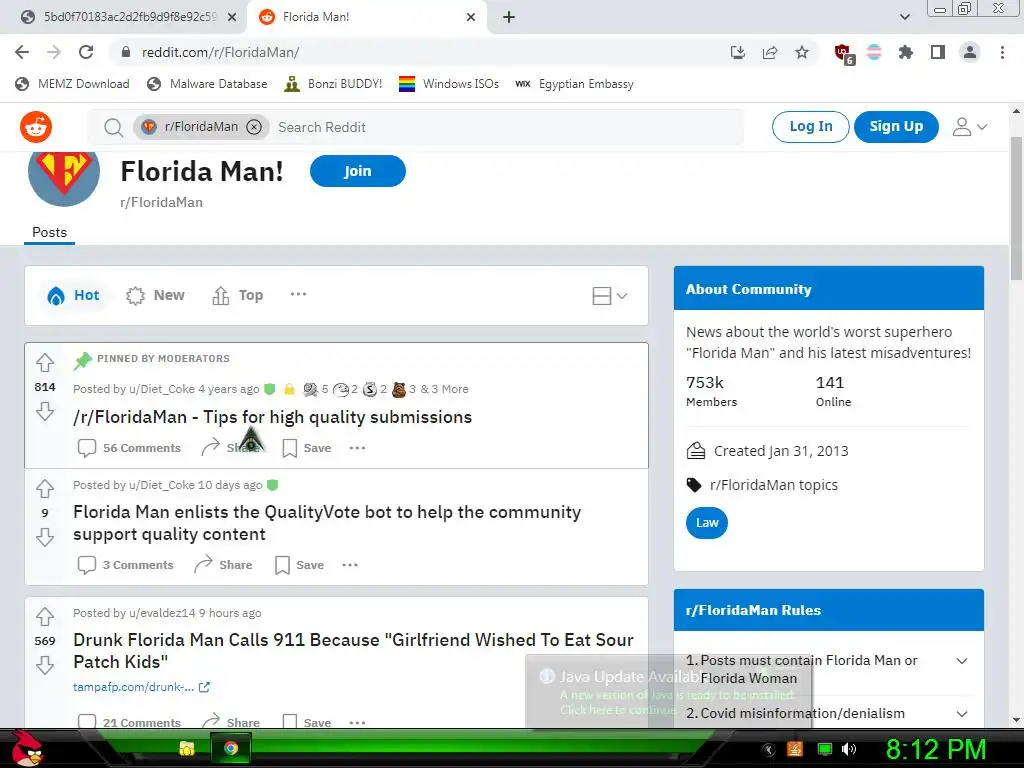1024x768 pixels.
Task: Click the Log In button
Action: pos(810,127)
